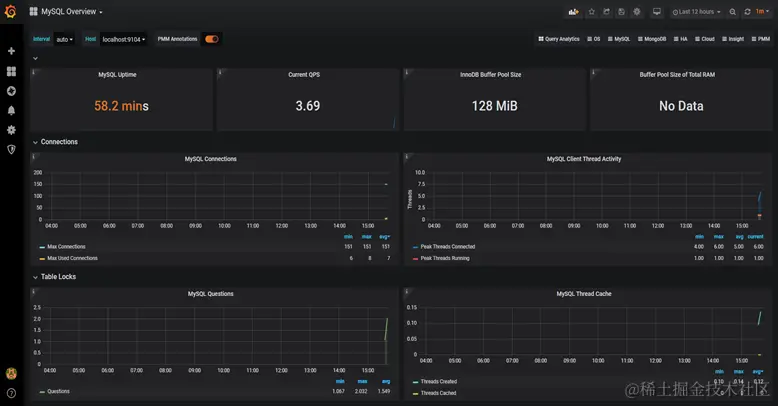Click Max Connections legend color line
Viewport: 778px width, 406px height.
(42, 247)
